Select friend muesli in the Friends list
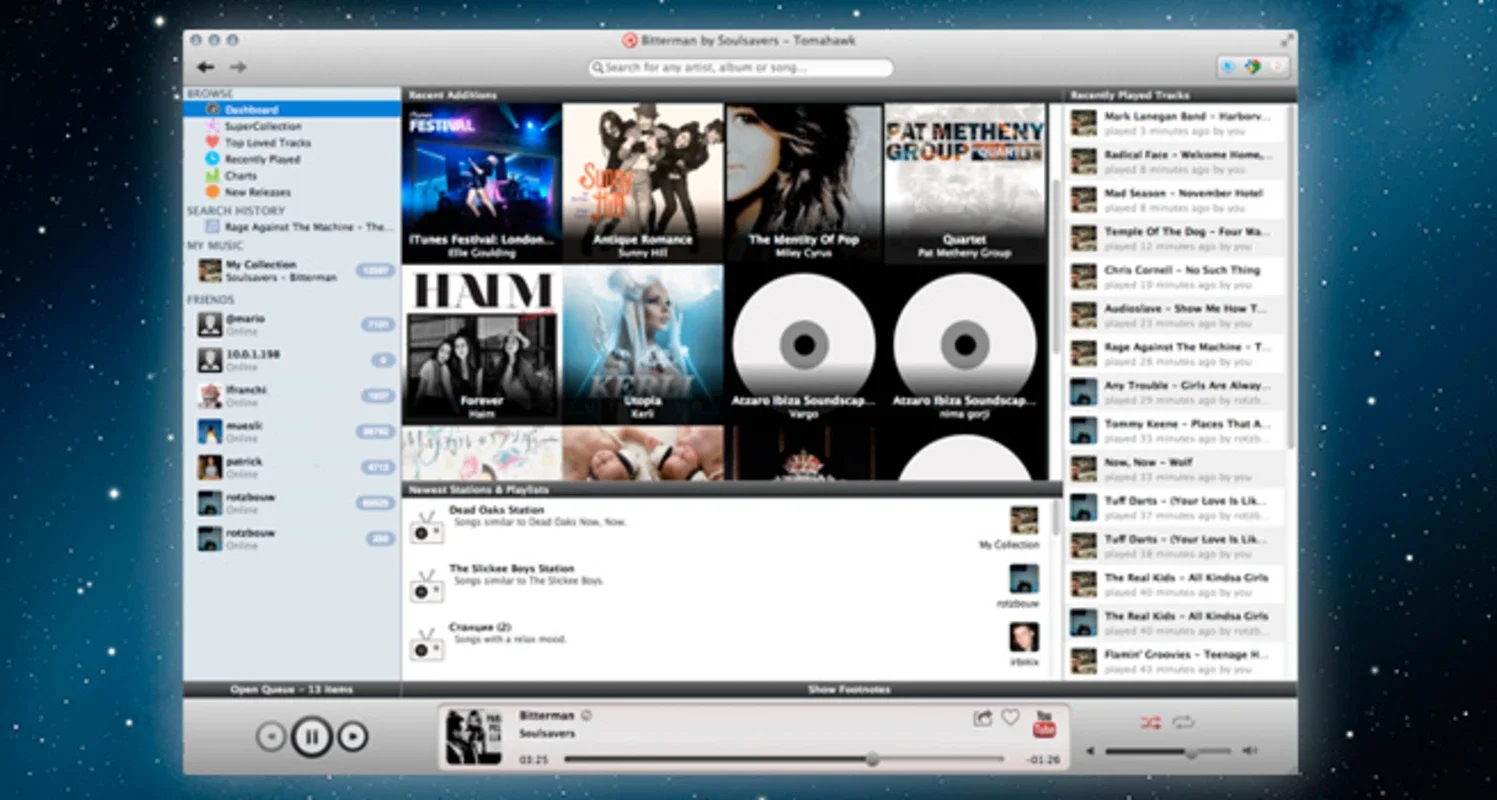 point(292,431)
